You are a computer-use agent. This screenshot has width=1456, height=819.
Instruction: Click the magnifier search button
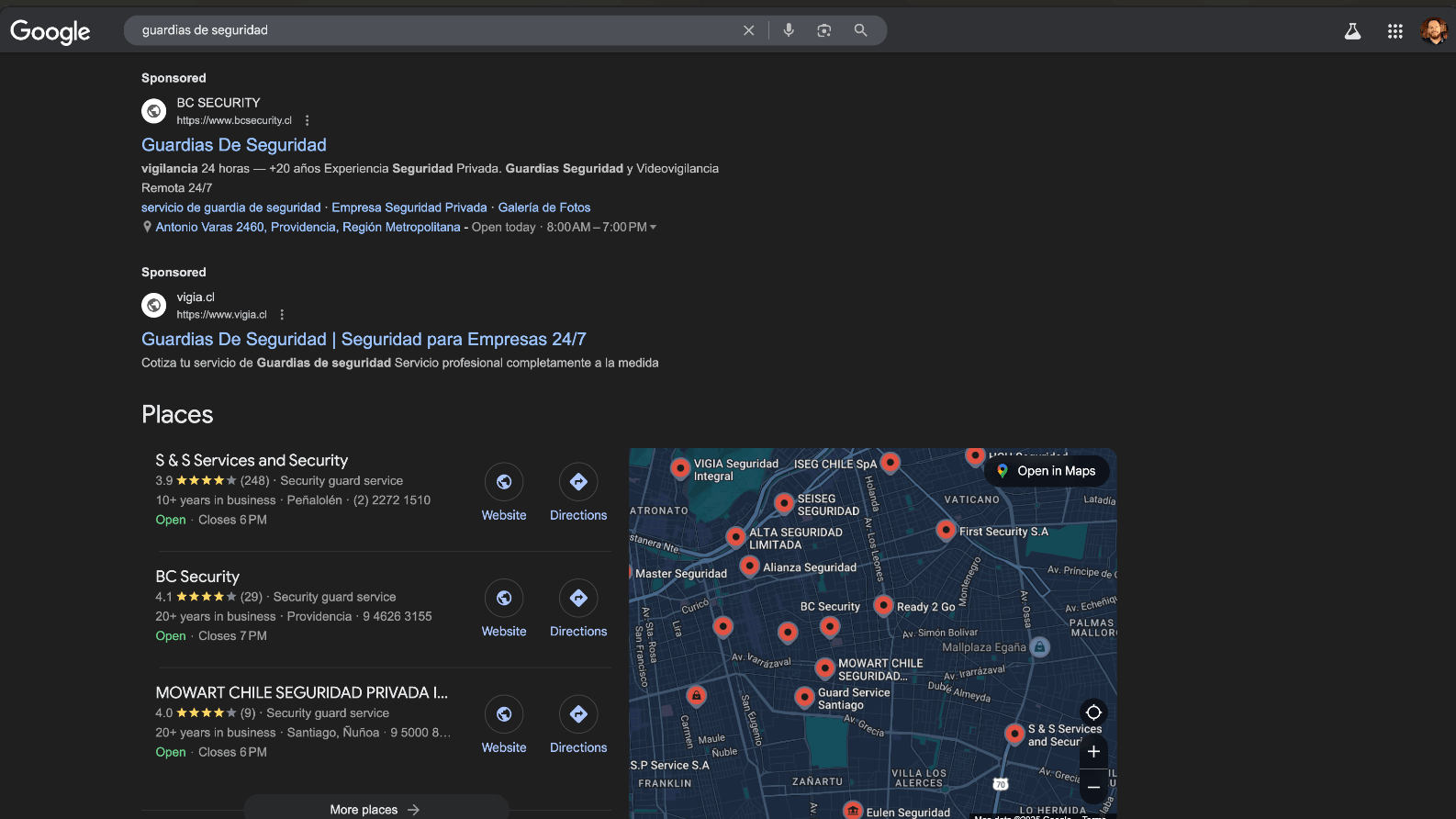[x=860, y=30]
